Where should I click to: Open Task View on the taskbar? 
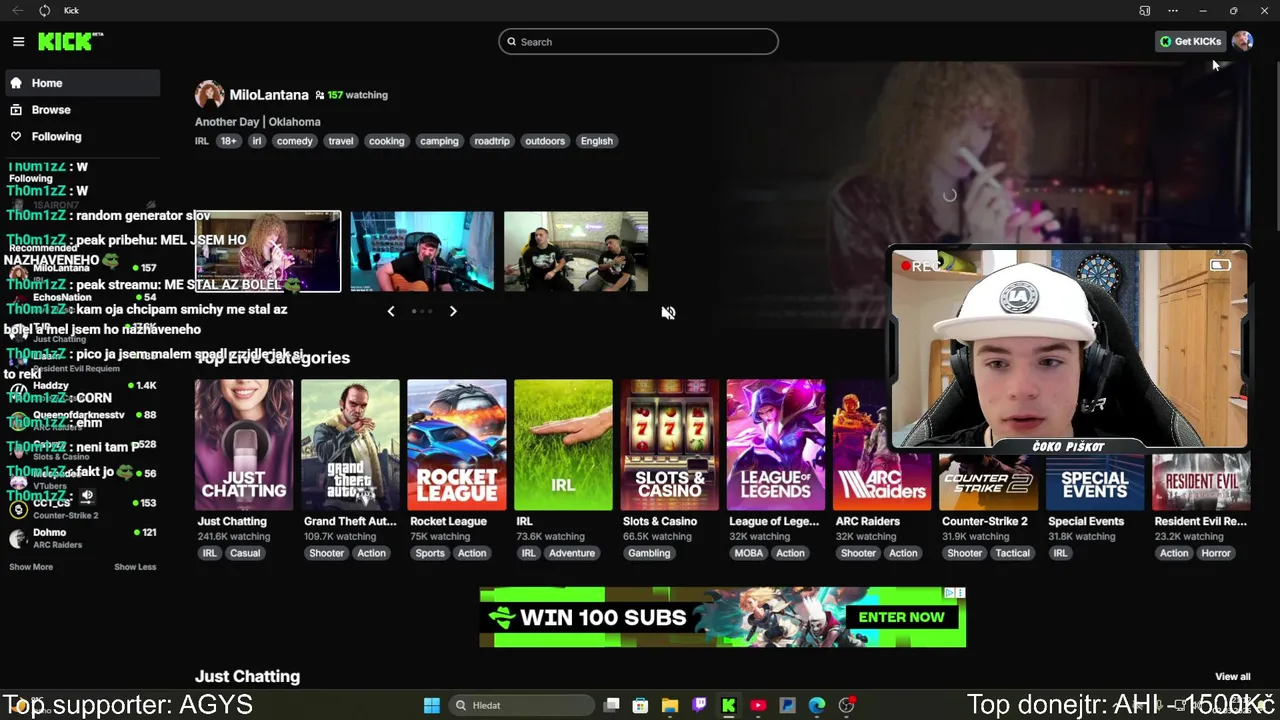point(612,705)
